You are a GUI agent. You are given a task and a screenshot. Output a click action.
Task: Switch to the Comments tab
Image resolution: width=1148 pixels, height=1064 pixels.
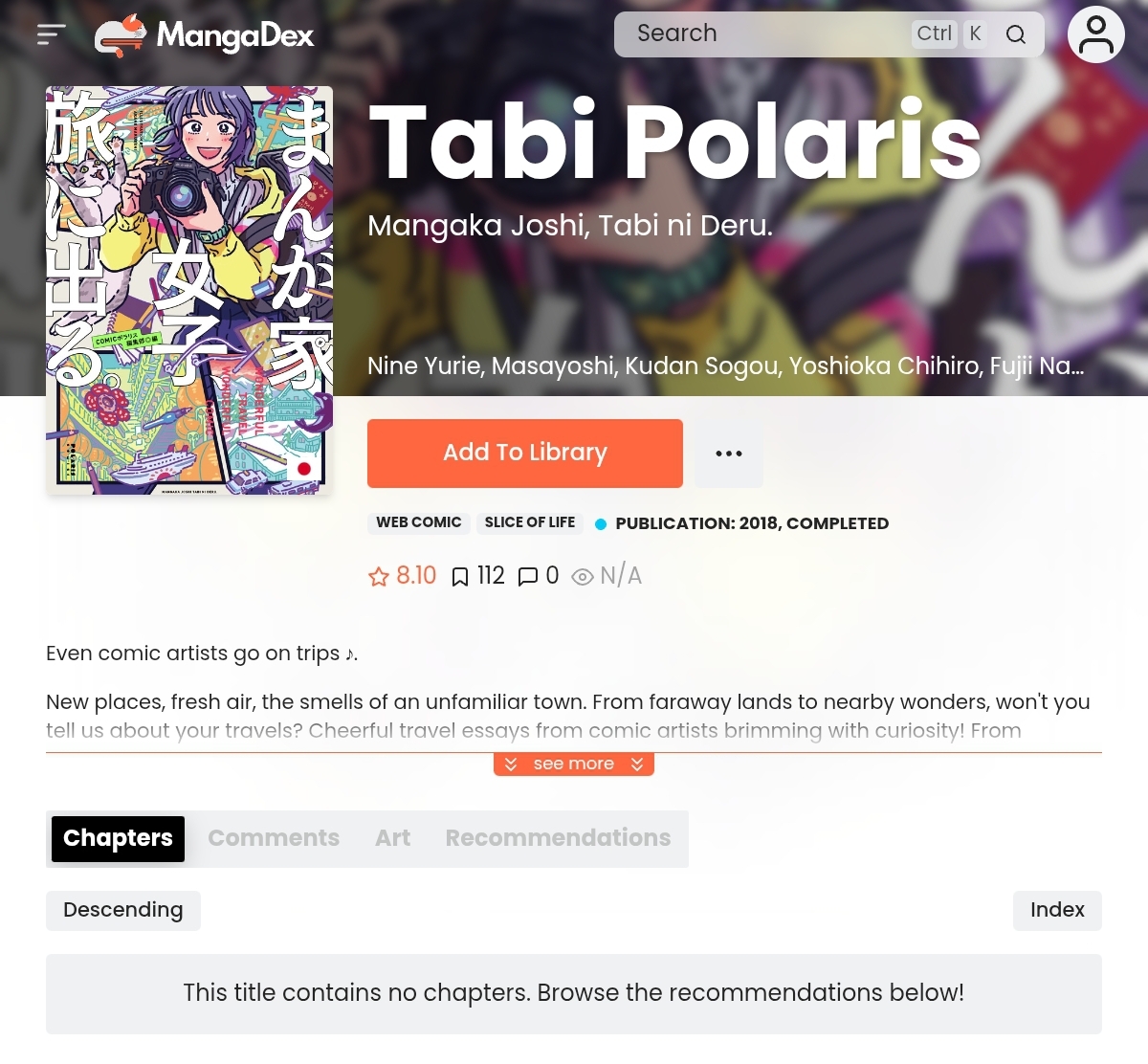coord(274,838)
